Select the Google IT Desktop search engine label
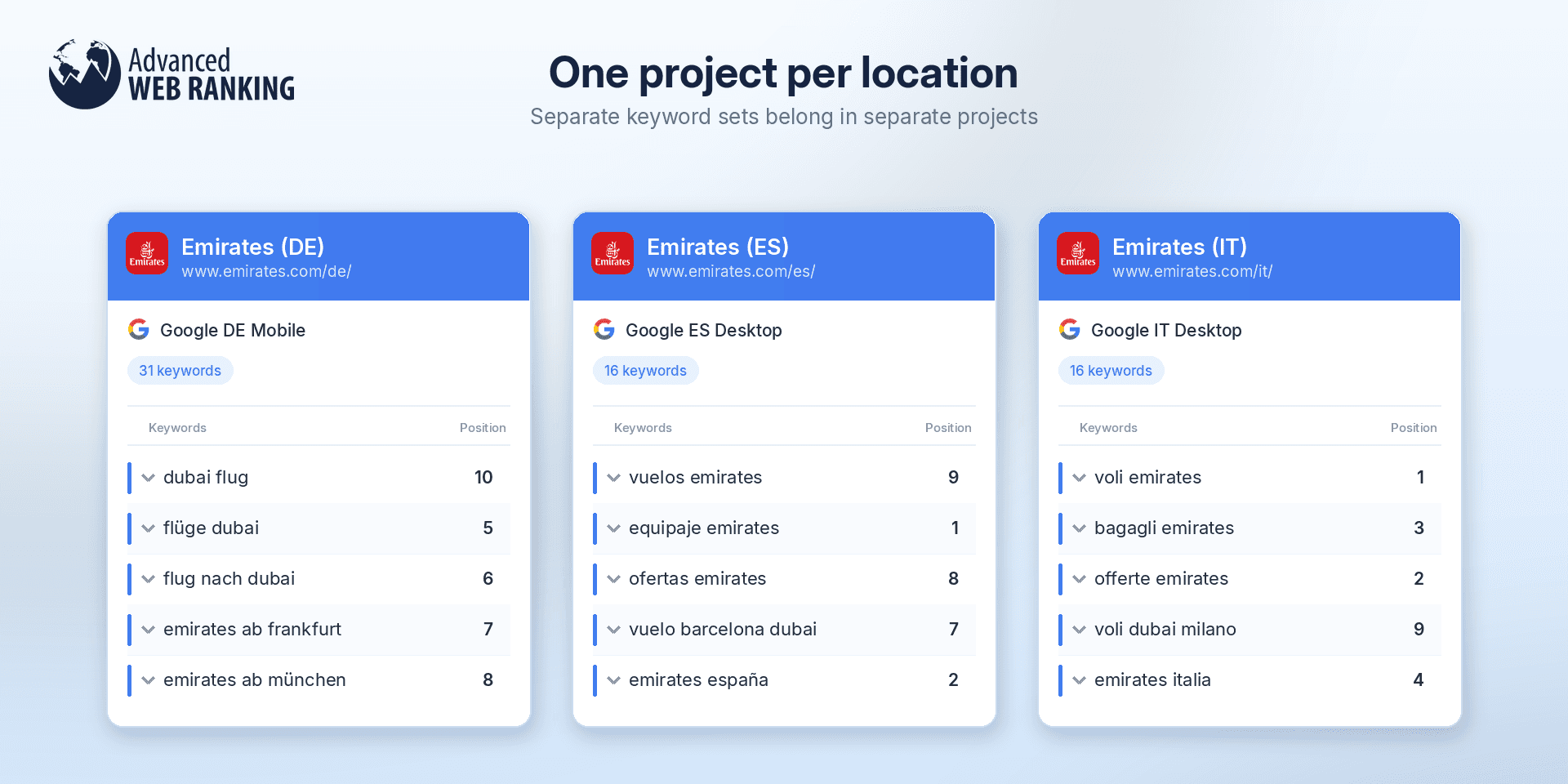This screenshot has height=784, width=1568. point(1166,330)
